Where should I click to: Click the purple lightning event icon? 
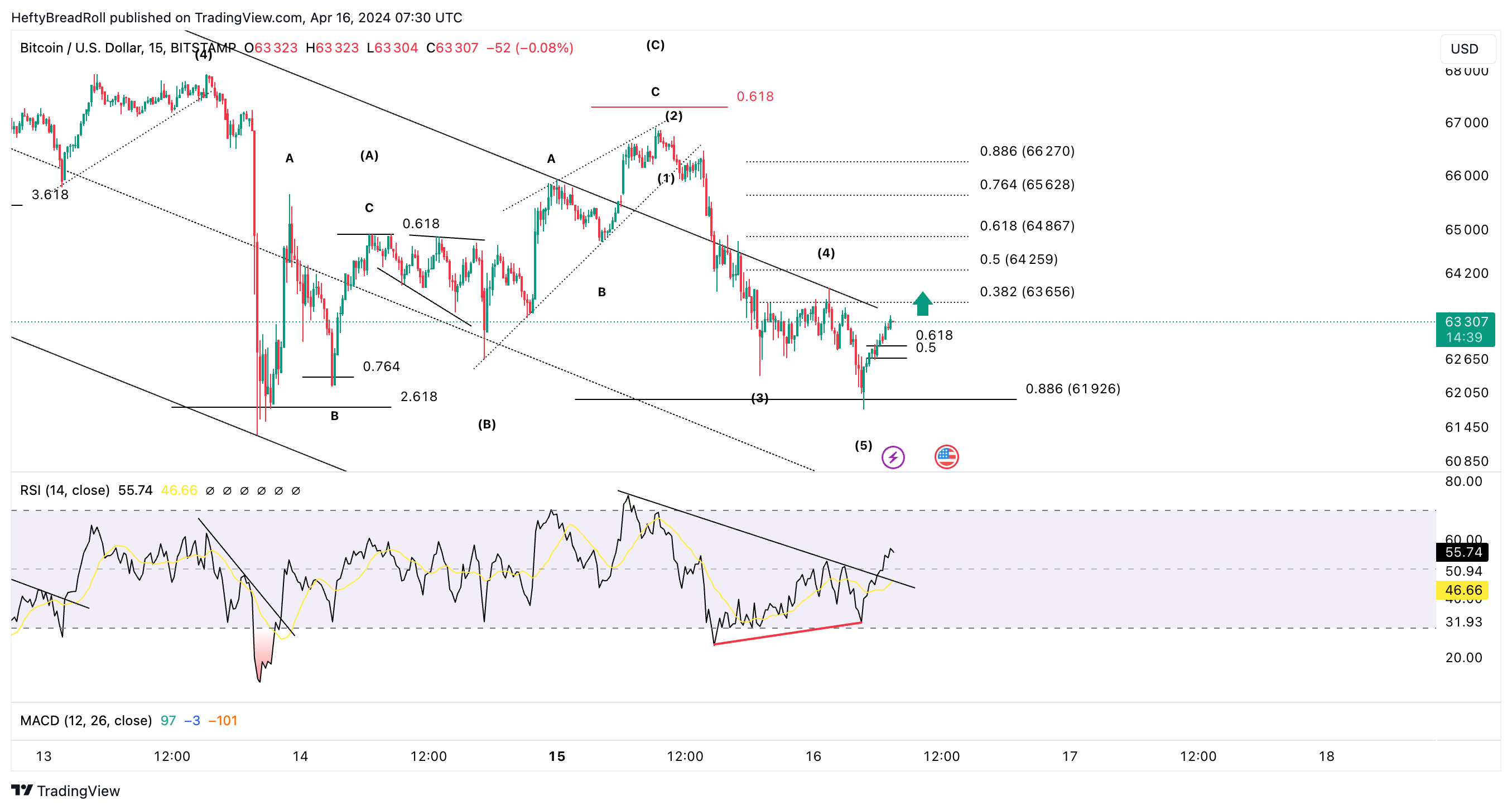(893, 457)
